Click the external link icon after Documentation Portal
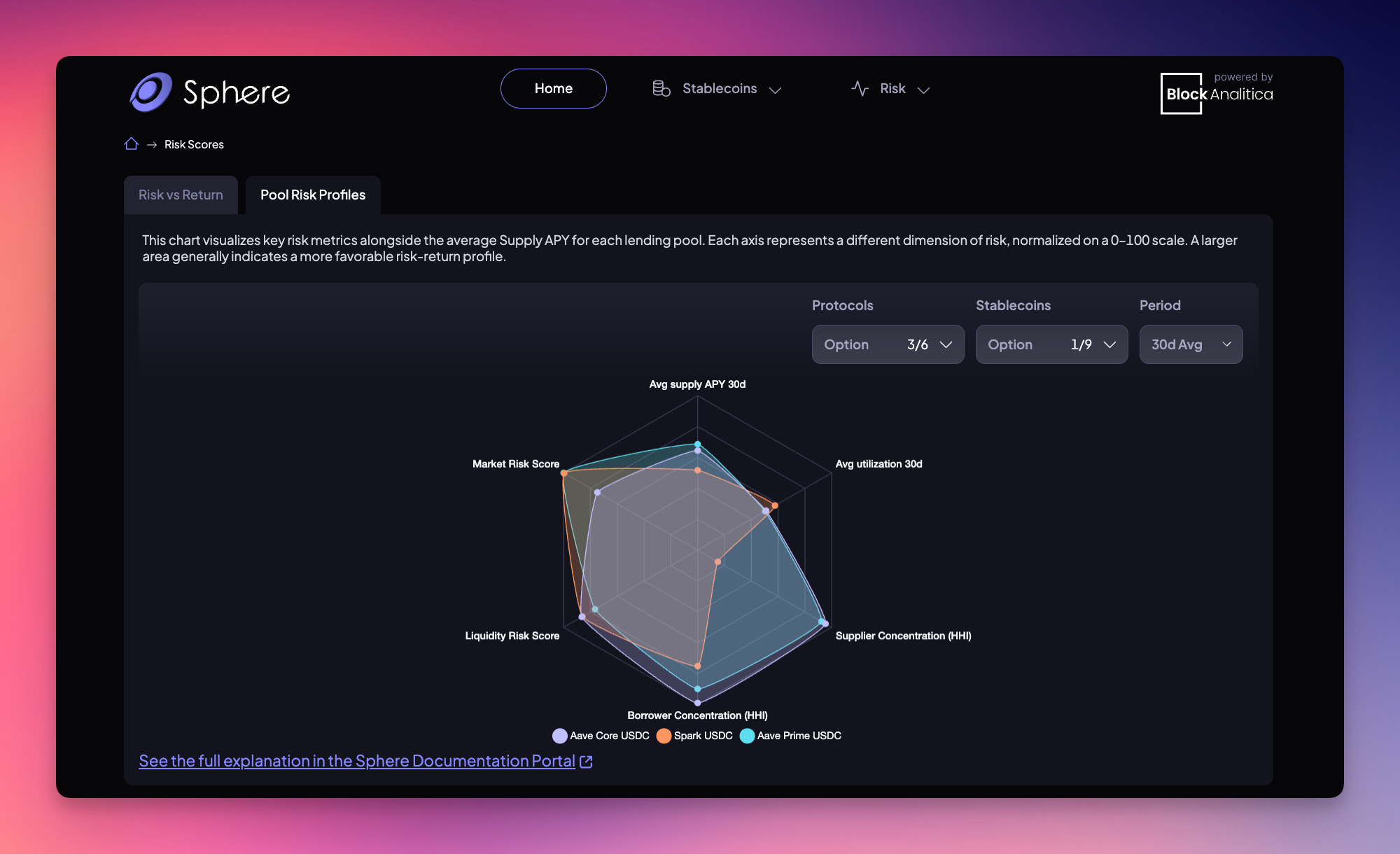Screen dimensions: 1400x854 coord(586,762)
